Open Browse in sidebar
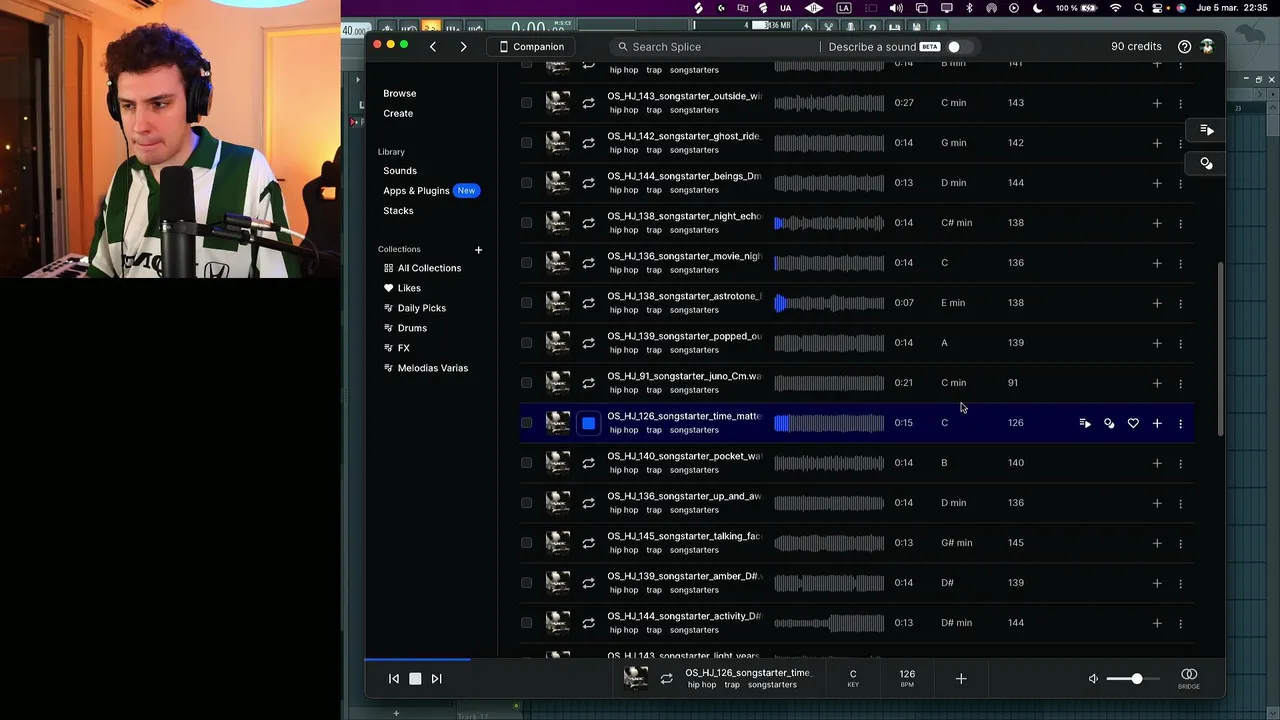This screenshot has height=720, width=1280. (399, 93)
